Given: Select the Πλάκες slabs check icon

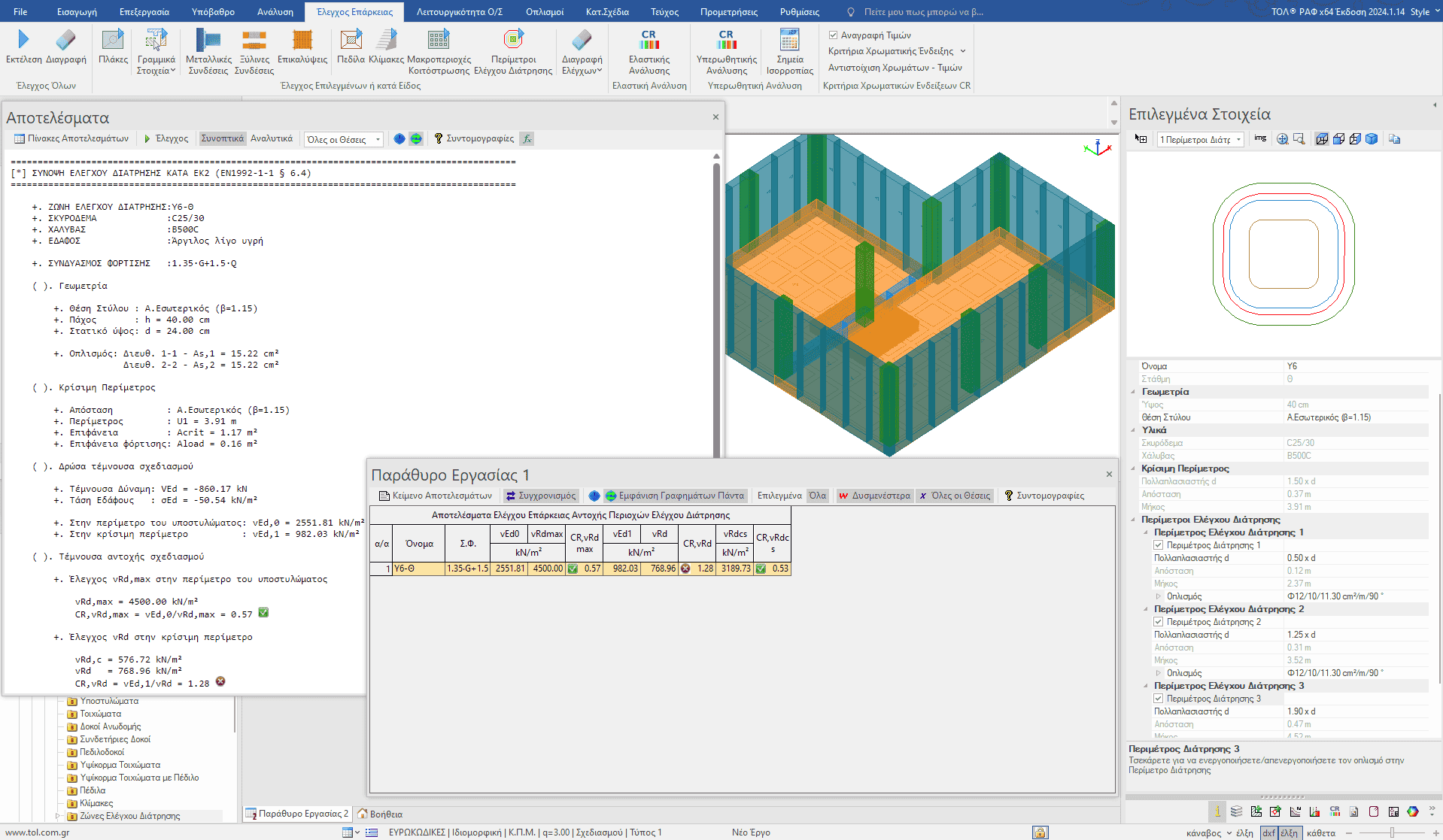Looking at the screenshot, I should coord(113,40).
